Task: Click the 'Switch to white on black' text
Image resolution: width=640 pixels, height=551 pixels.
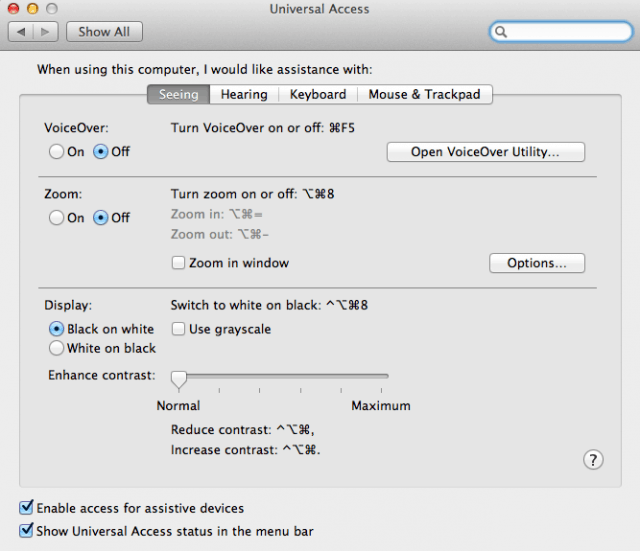Action: point(269,305)
